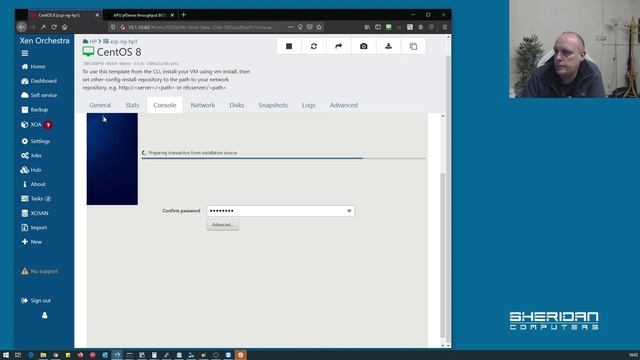The width and height of the screenshot is (640, 360).
Task: Open File Explorer from the taskbar
Action: [43, 355]
